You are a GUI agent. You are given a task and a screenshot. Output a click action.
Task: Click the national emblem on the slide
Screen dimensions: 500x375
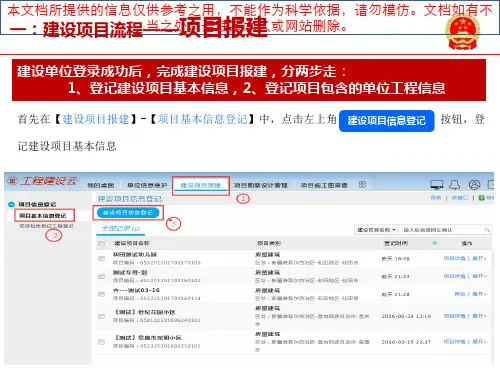[x=462, y=32]
